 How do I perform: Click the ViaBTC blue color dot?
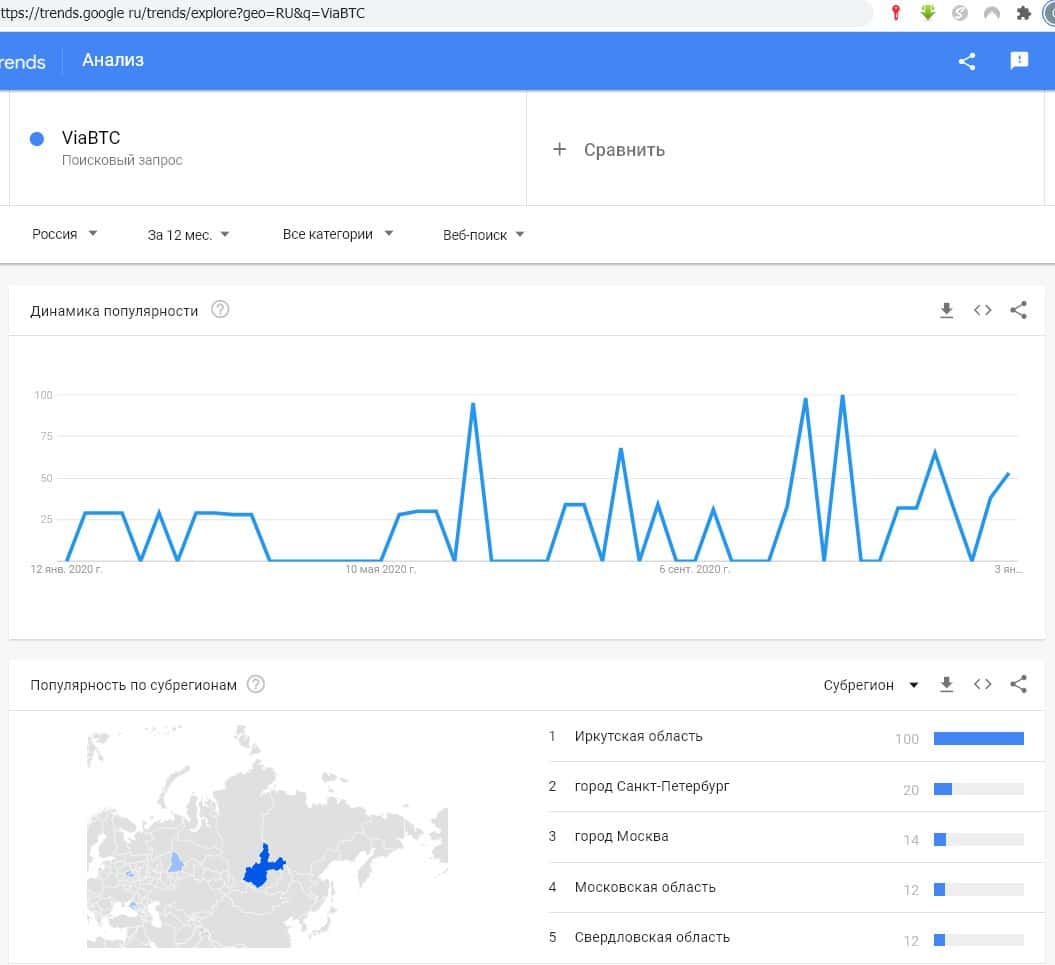point(37,139)
